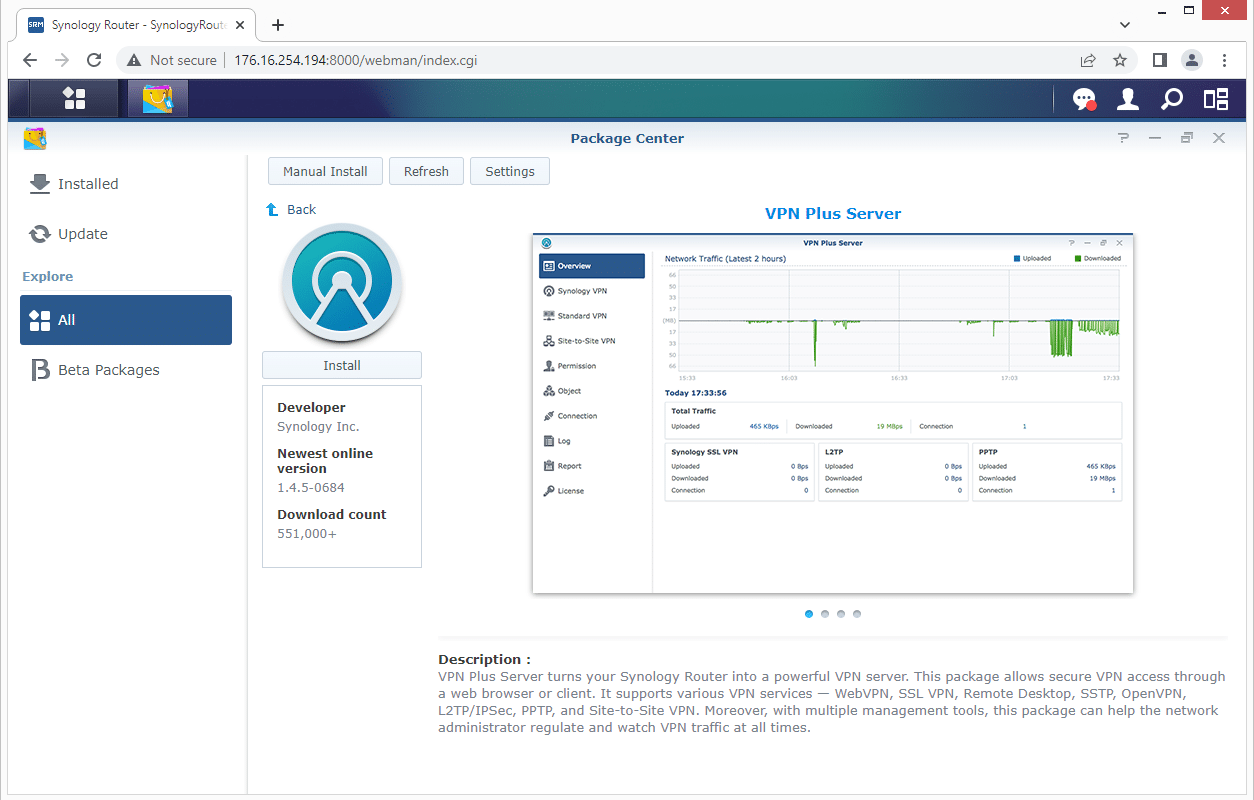Click the download count 551,000+
The image size is (1254, 800).
click(307, 533)
